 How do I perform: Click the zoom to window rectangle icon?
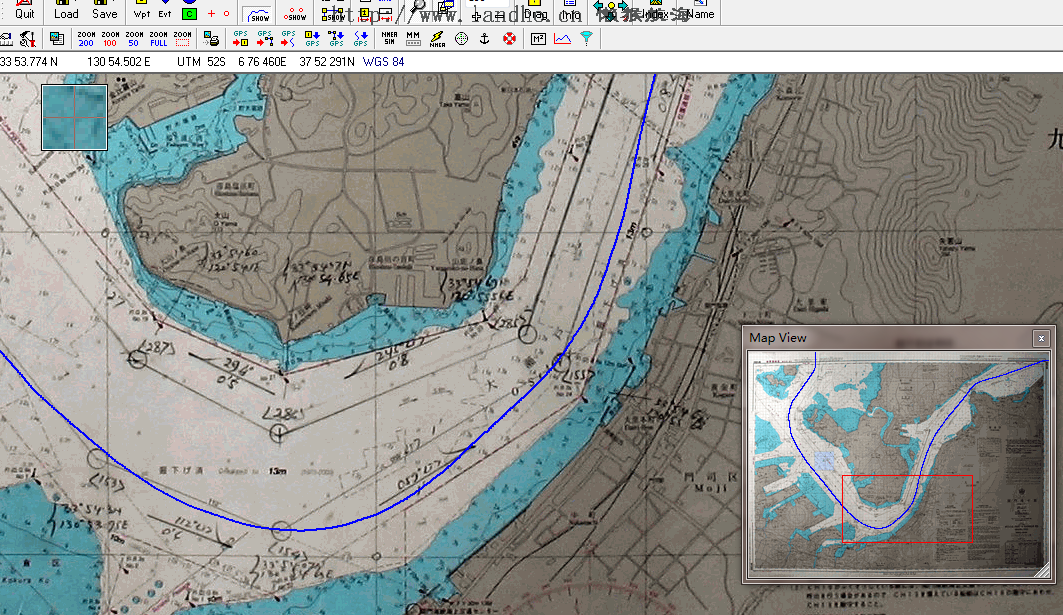coord(182,39)
